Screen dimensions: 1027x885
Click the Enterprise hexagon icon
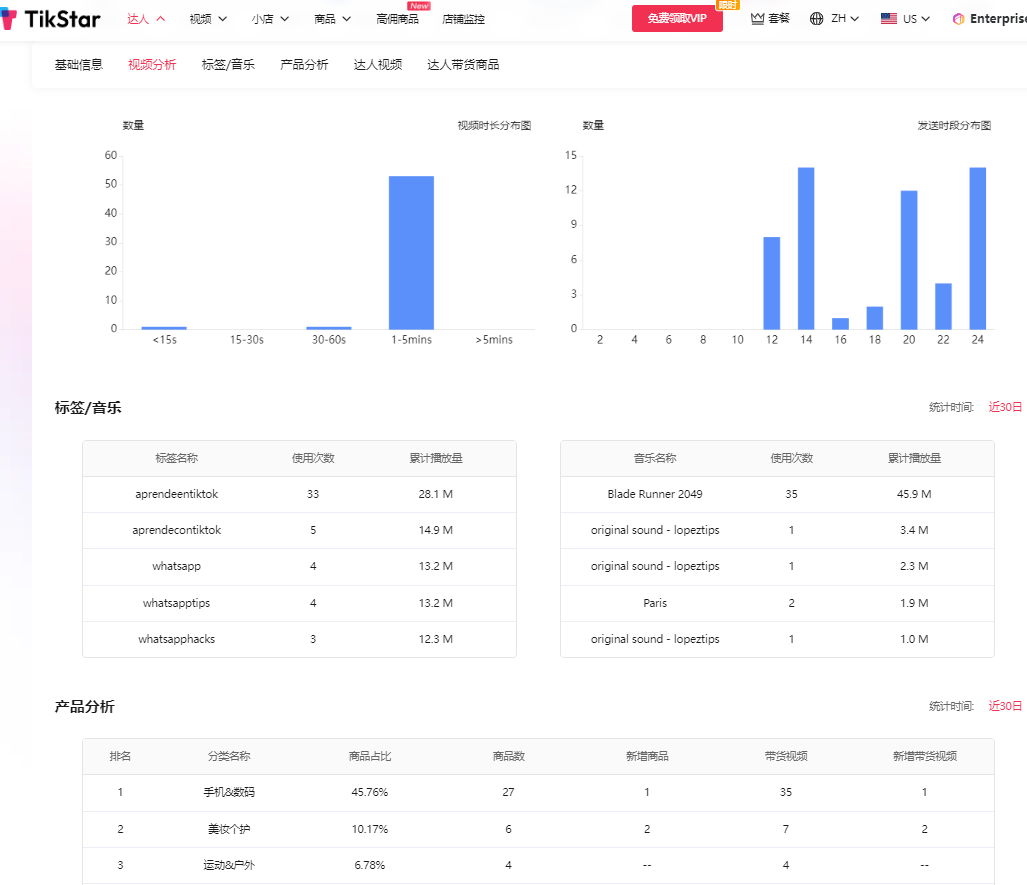point(958,18)
